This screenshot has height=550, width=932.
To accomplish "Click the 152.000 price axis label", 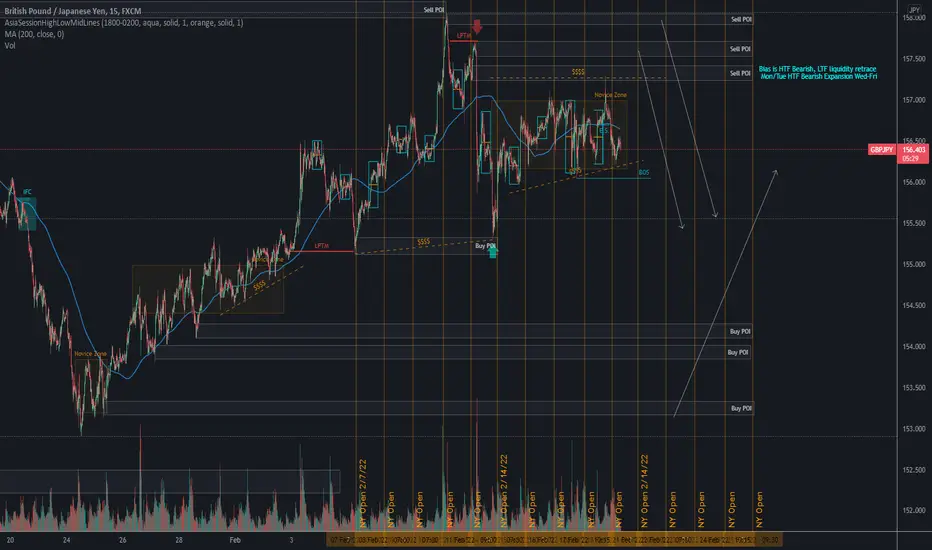I will tap(914, 510).
